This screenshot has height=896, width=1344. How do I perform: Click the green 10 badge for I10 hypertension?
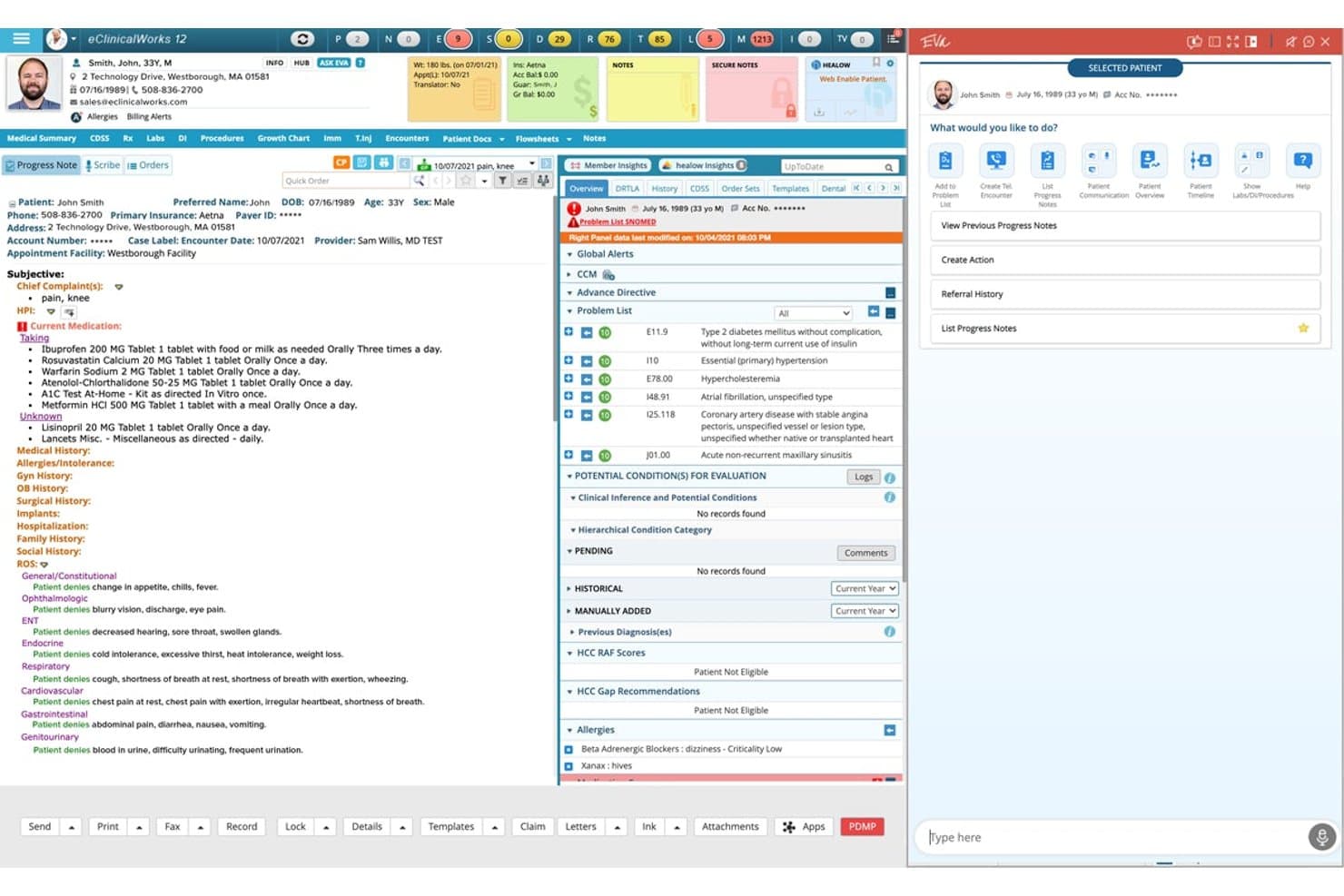tap(605, 361)
